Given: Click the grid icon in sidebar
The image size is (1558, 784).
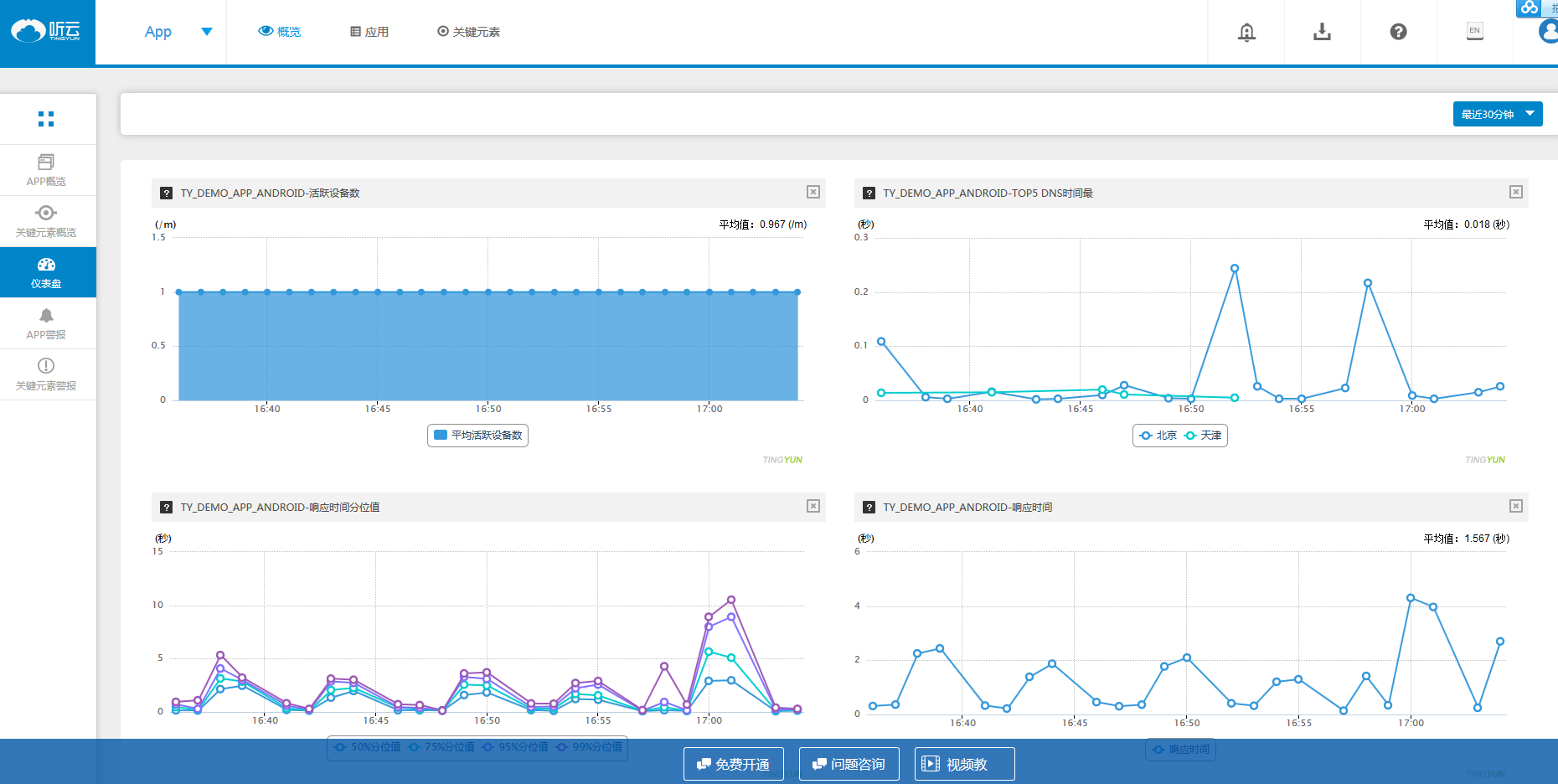Looking at the screenshot, I should pos(46,119).
